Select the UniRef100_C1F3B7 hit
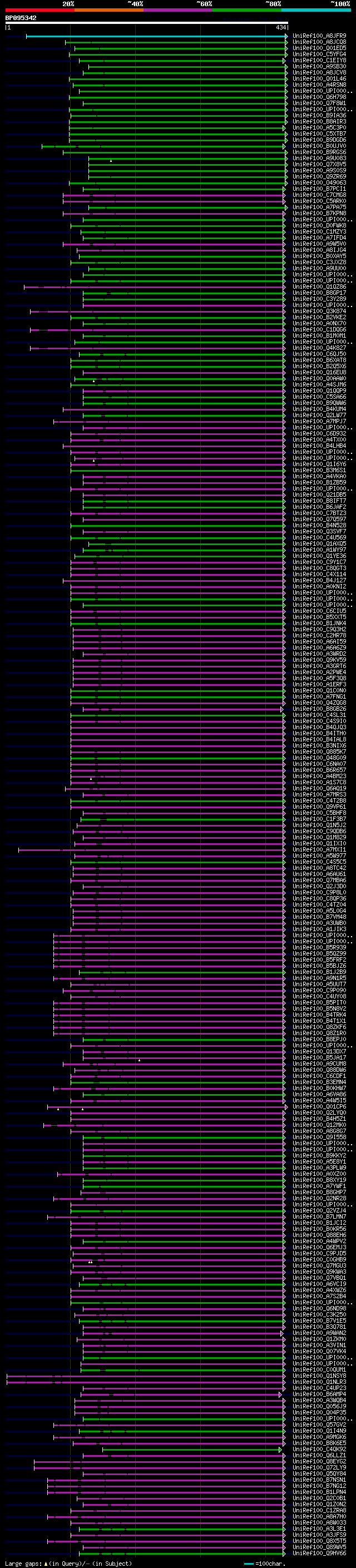356x1568 pixels. 319,819
